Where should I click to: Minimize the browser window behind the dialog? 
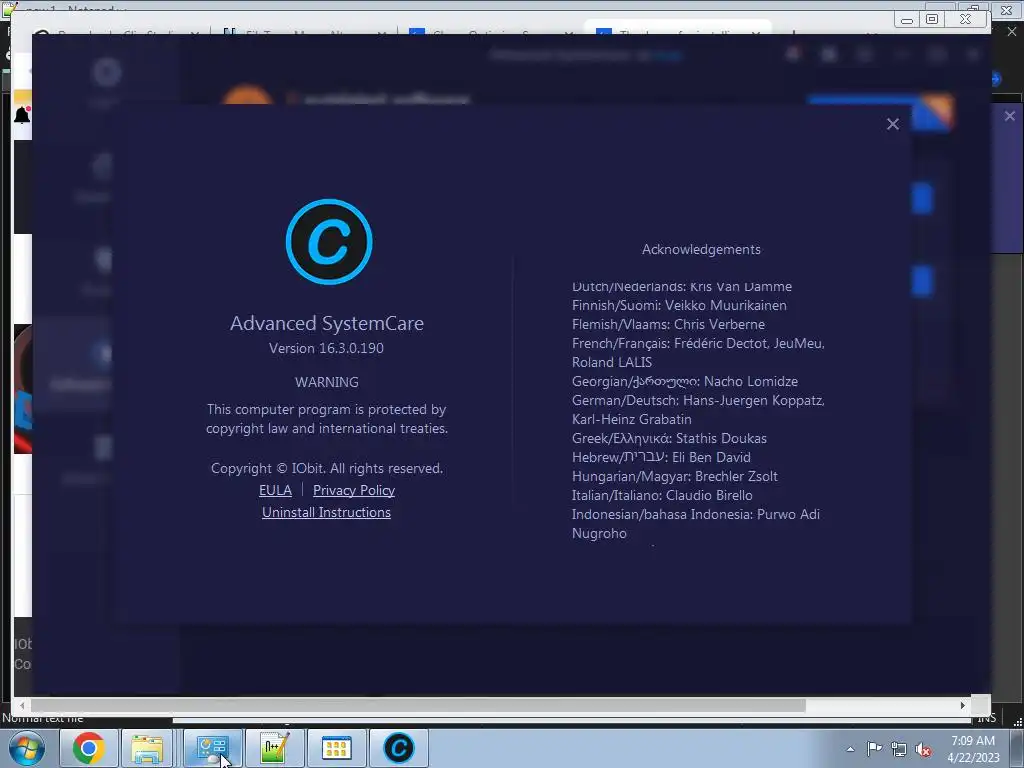pos(906,20)
